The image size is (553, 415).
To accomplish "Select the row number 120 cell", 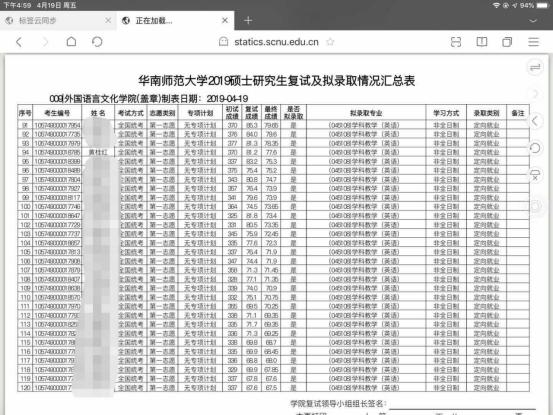I will pos(25,387).
